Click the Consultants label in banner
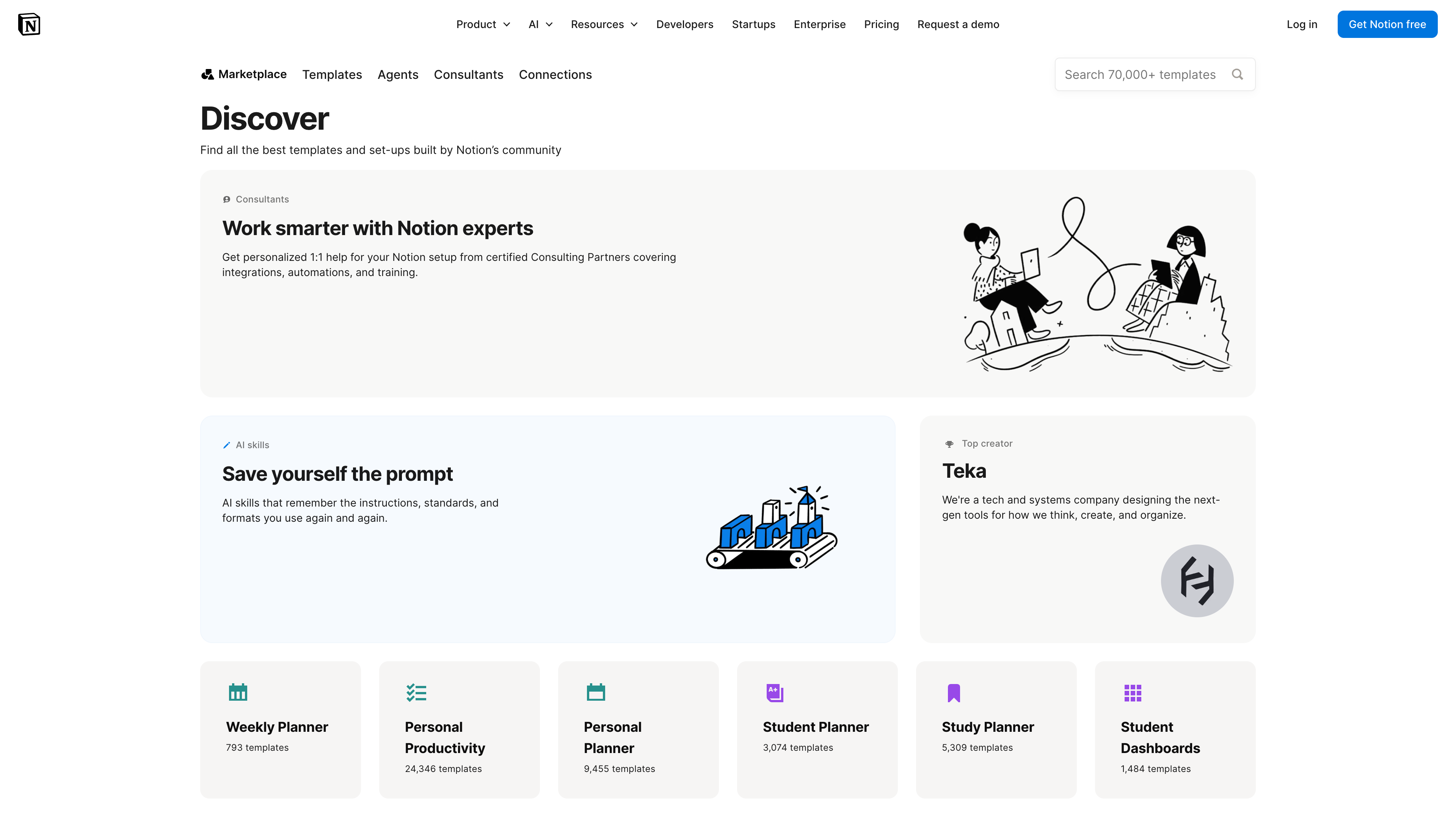The image size is (1456, 819). click(x=262, y=199)
